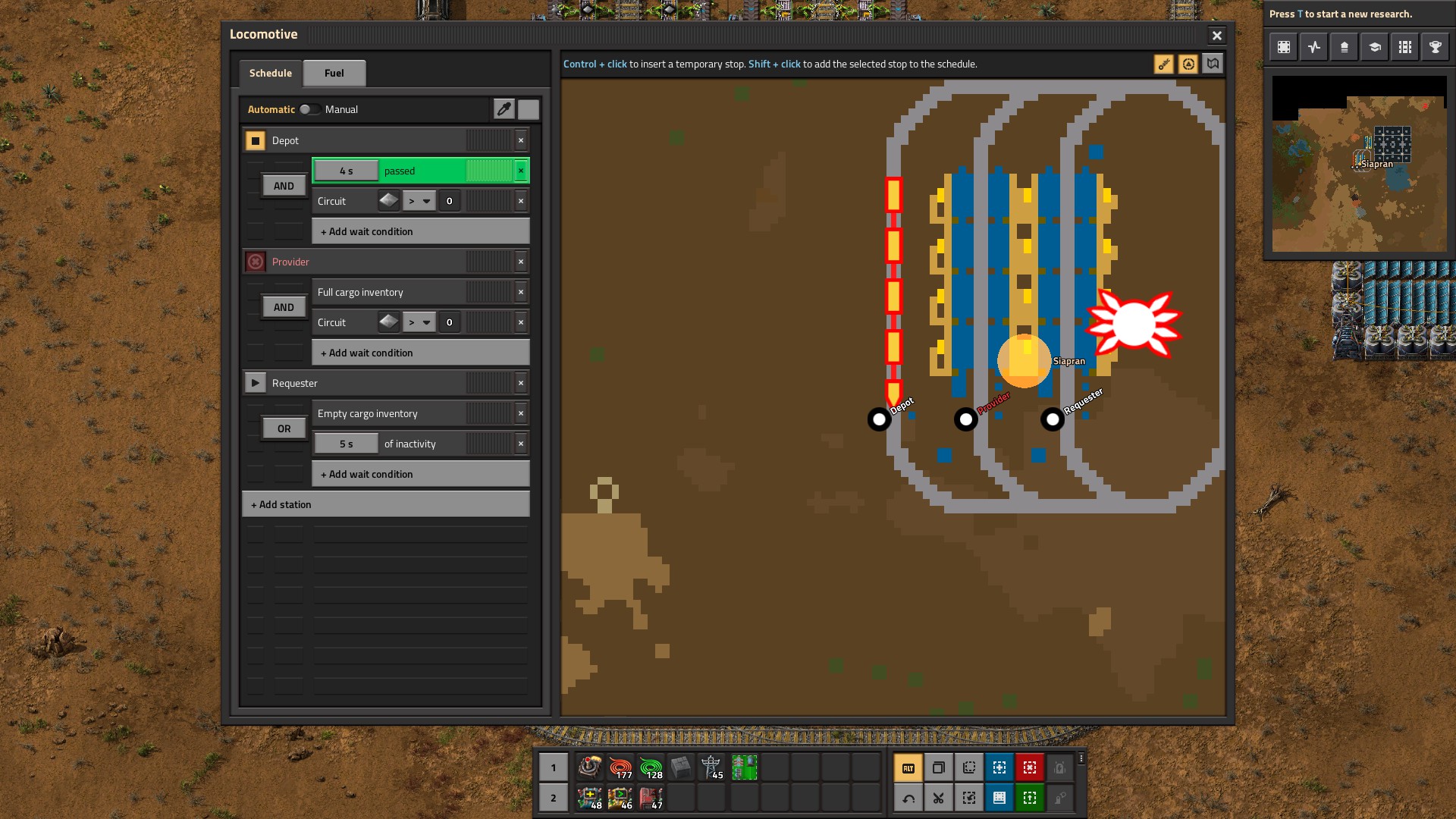This screenshot has height=819, width=1456.
Task: Pick train stop item from quickbar
Action: pyautogui.click(x=590, y=767)
